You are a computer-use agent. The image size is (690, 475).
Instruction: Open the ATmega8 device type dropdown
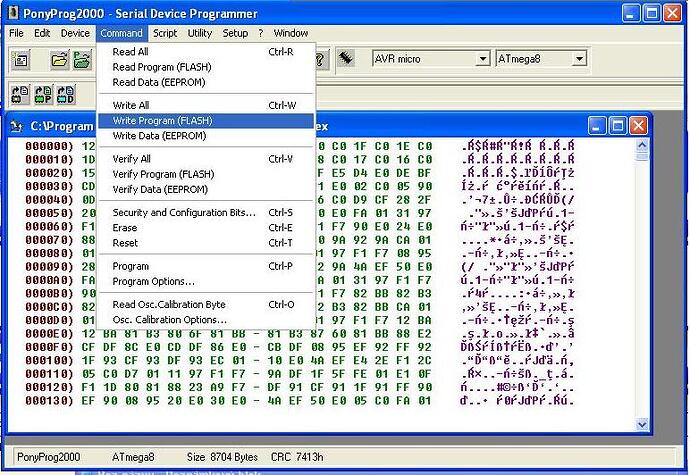[x=580, y=59]
